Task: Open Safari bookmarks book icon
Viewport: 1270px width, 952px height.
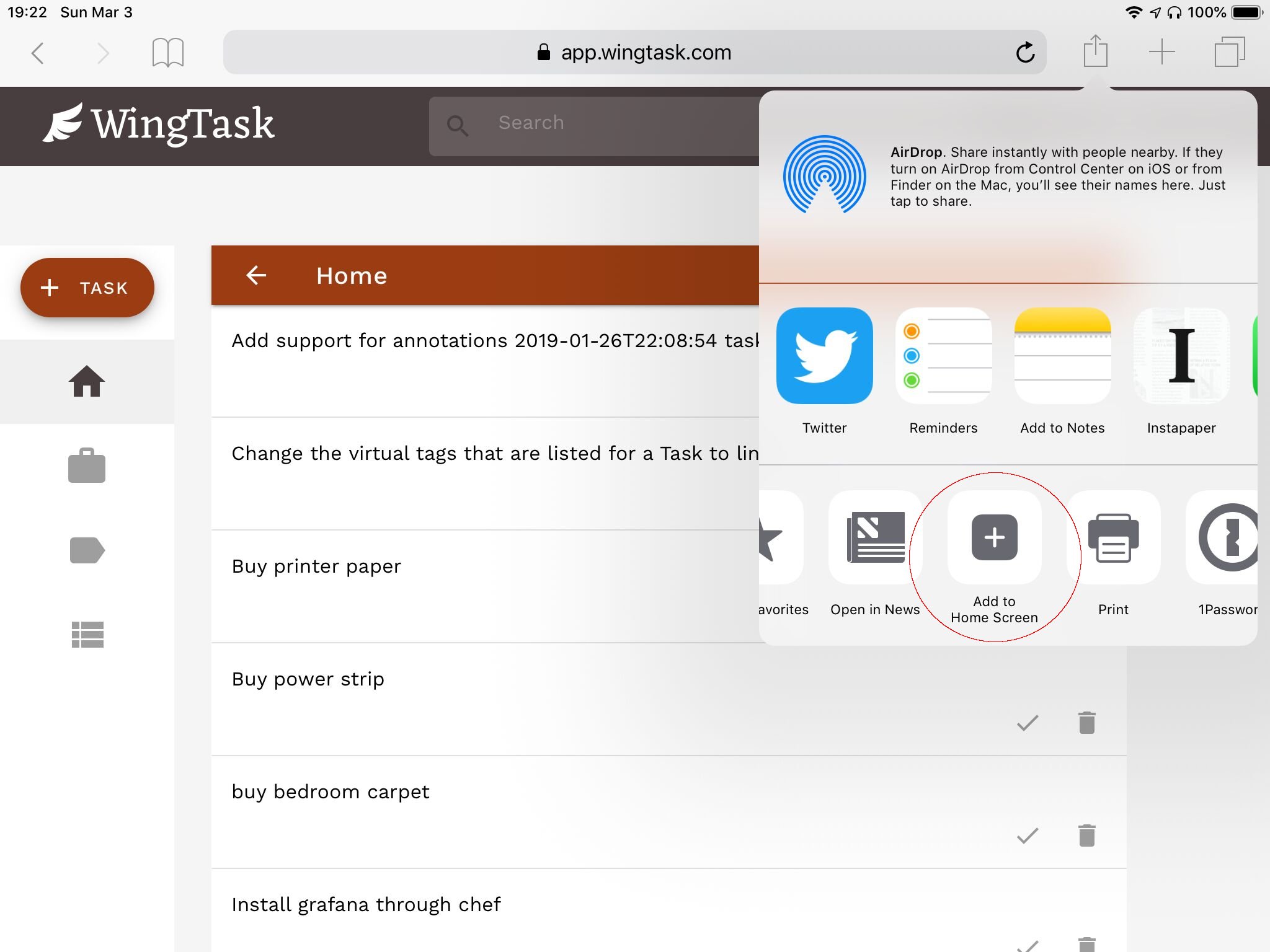Action: click(168, 52)
